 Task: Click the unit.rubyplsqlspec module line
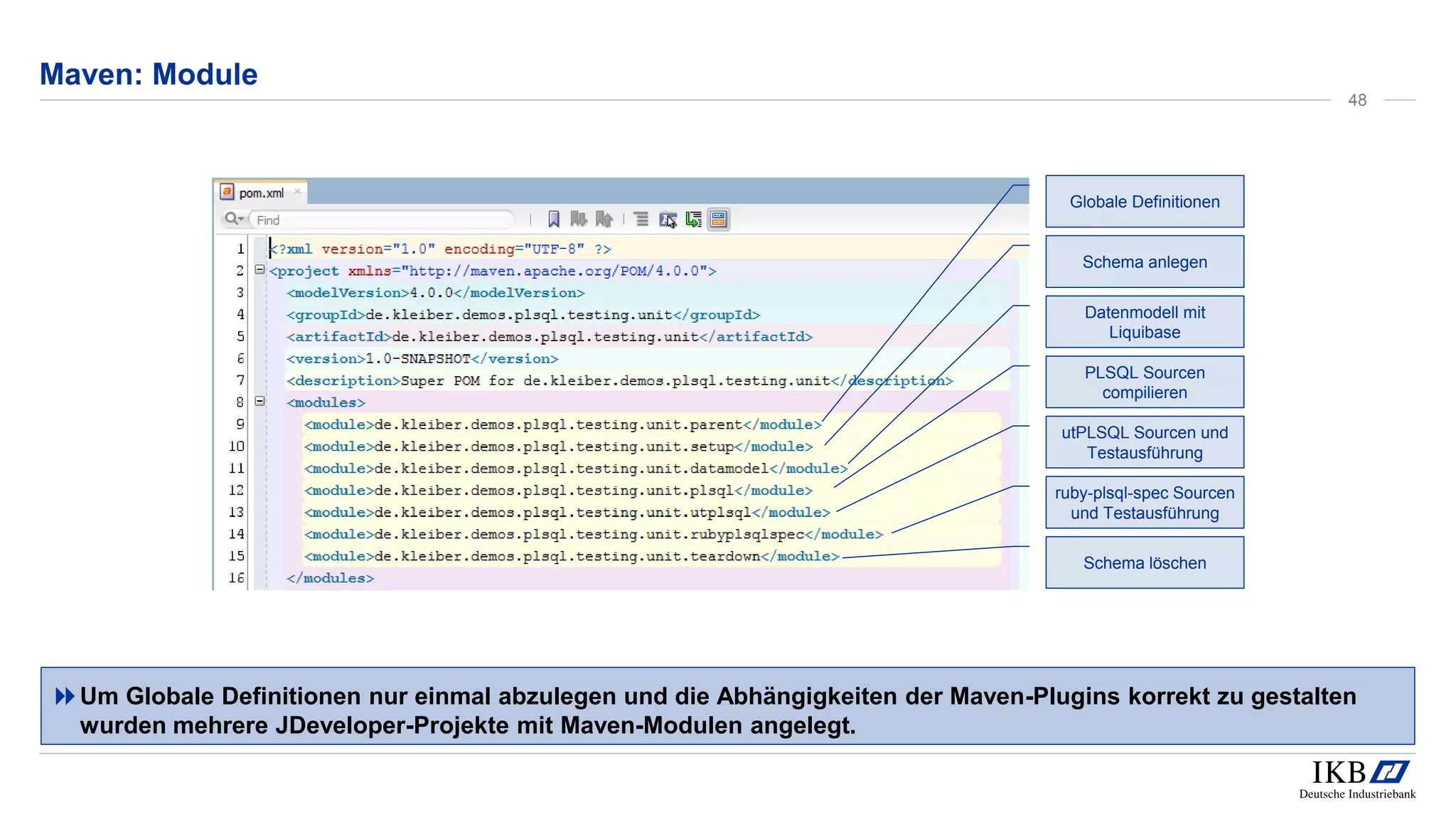point(594,535)
